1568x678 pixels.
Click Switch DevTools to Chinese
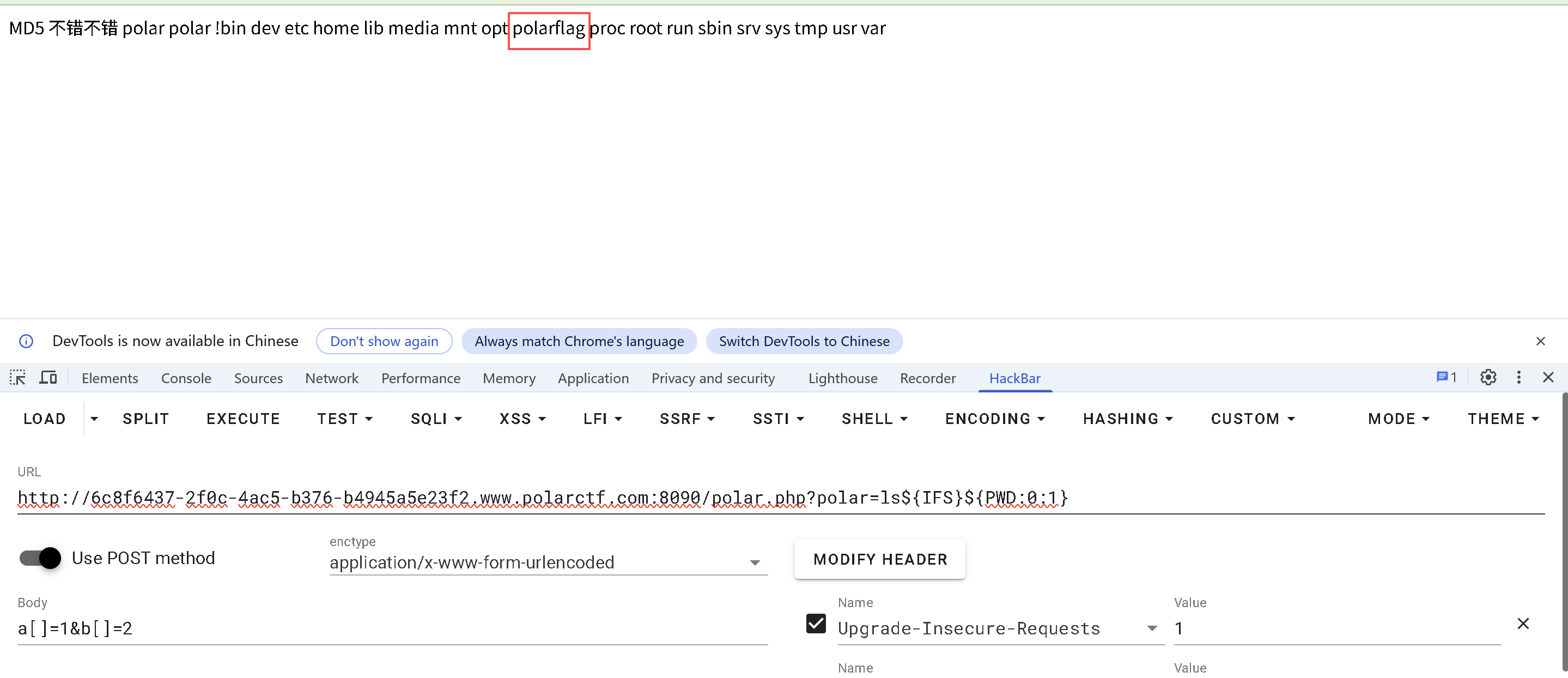click(x=804, y=341)
